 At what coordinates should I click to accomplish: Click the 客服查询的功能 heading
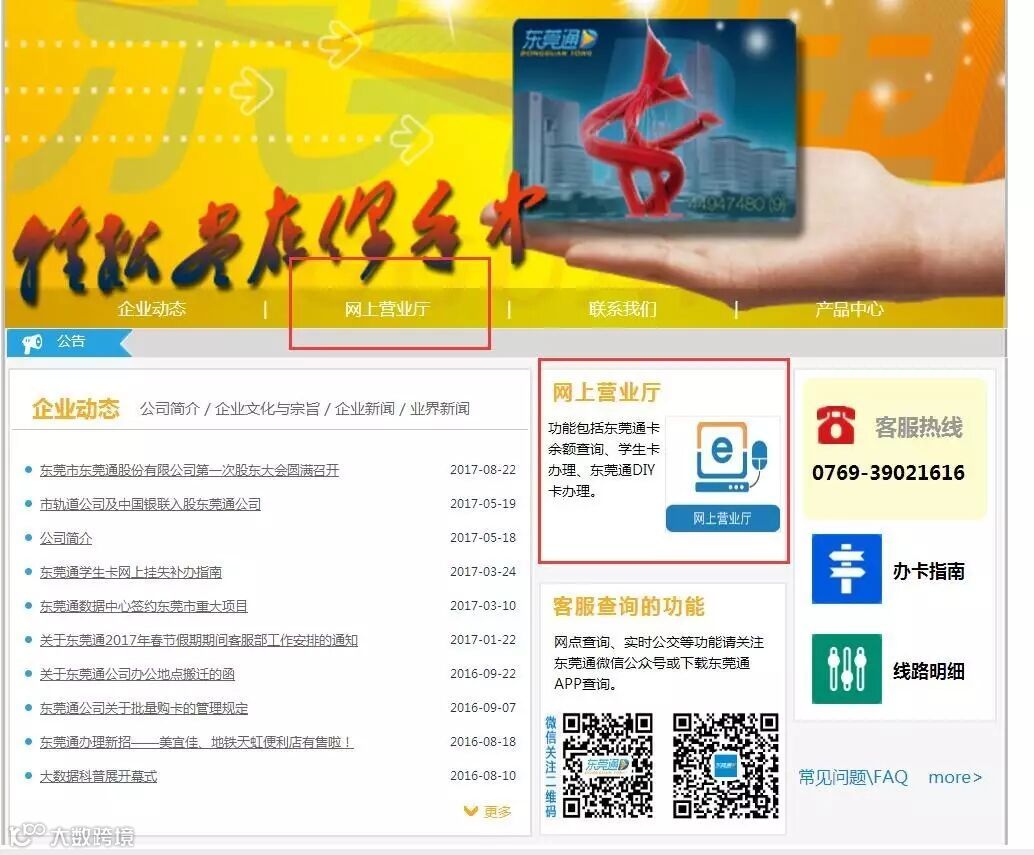click(628, 606)
